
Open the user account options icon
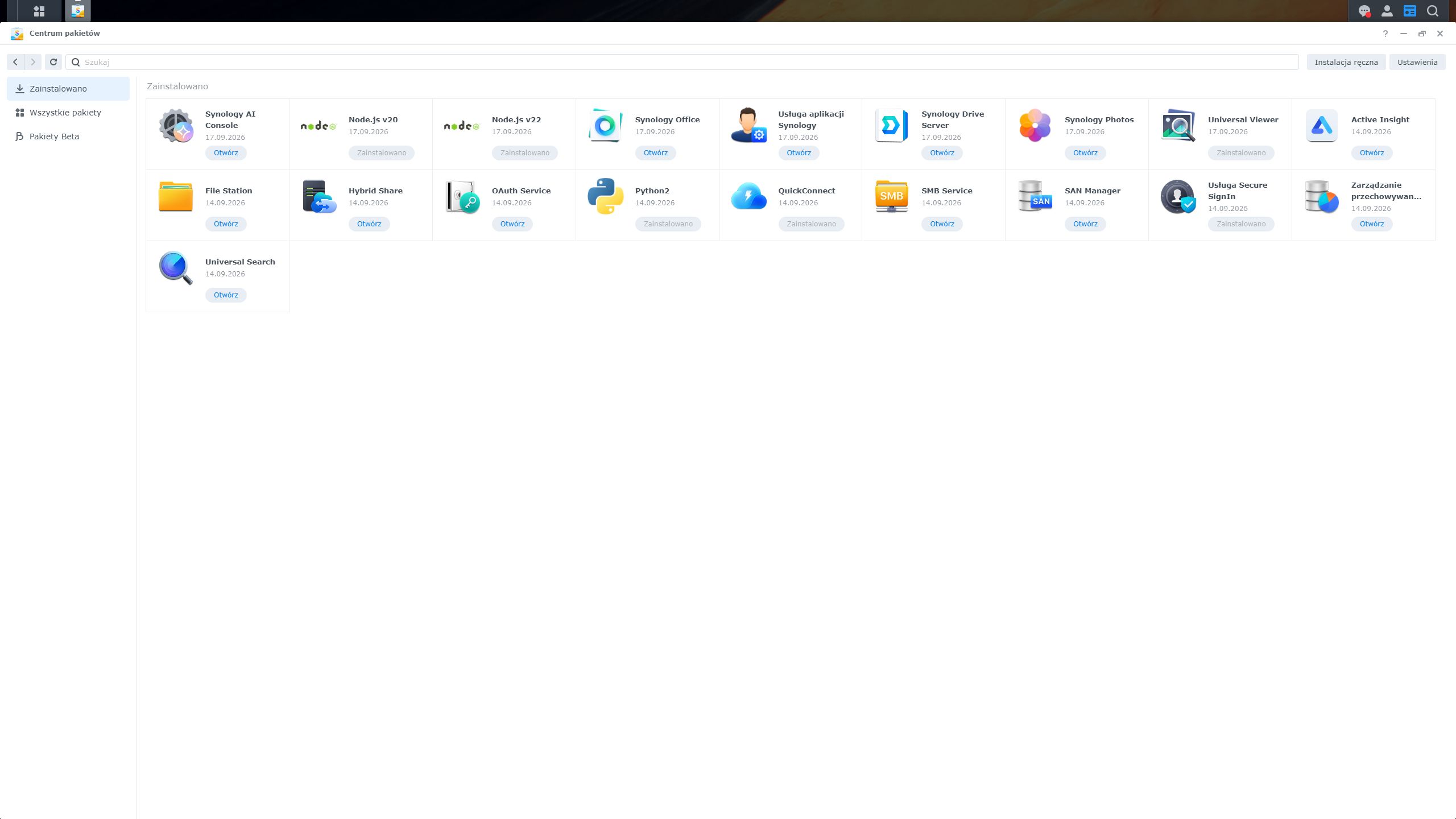tap(1387, 11)
